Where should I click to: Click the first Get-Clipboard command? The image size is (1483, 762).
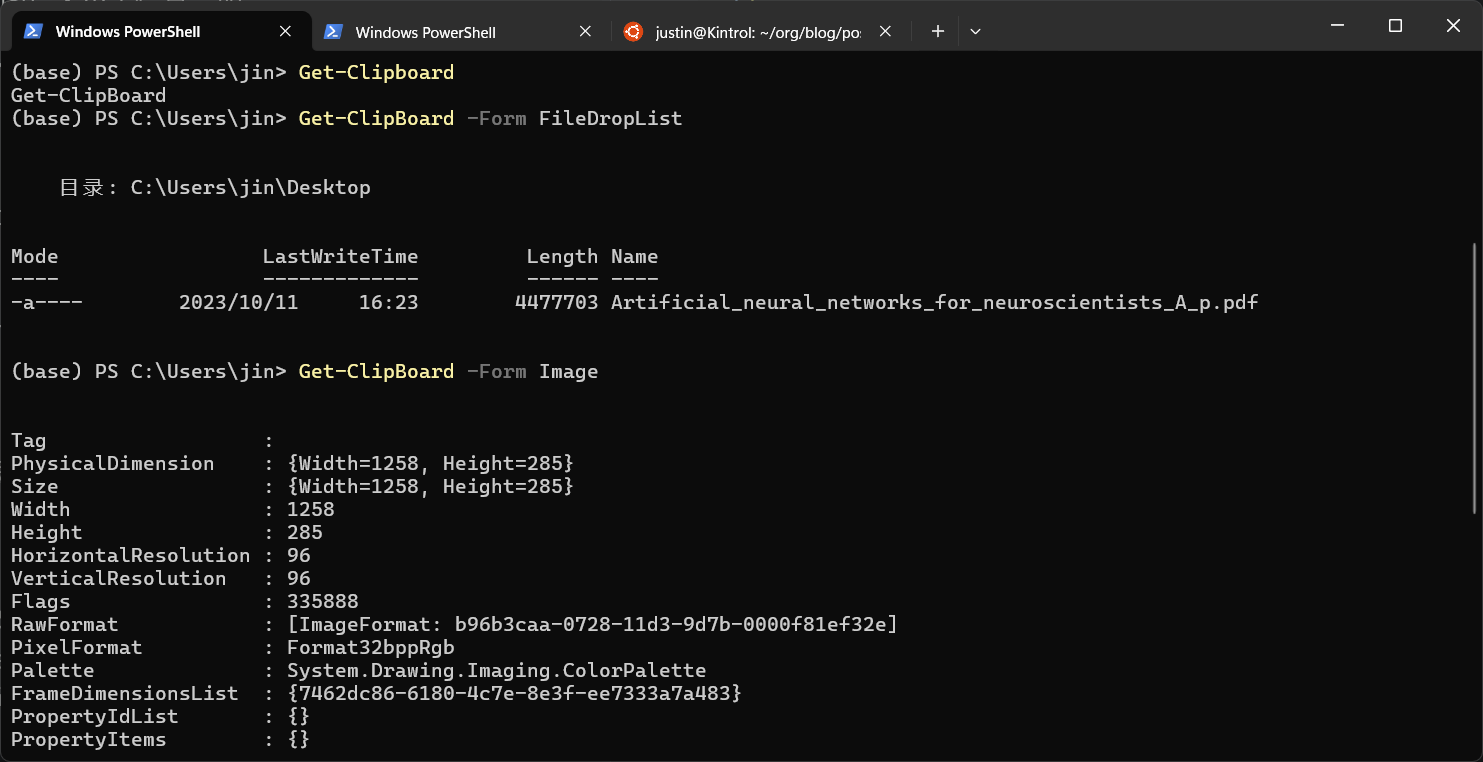(x=376, y=73)
